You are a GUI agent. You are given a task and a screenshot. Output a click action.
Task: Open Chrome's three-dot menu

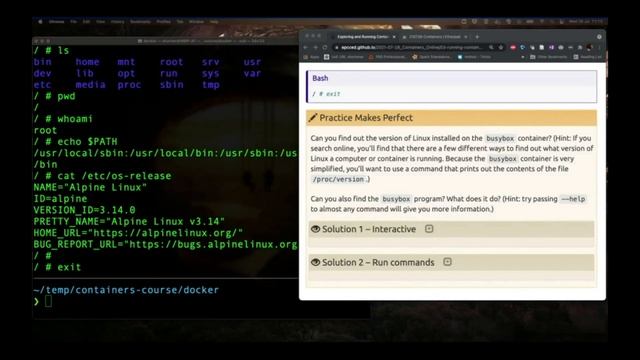click(599, 47)
